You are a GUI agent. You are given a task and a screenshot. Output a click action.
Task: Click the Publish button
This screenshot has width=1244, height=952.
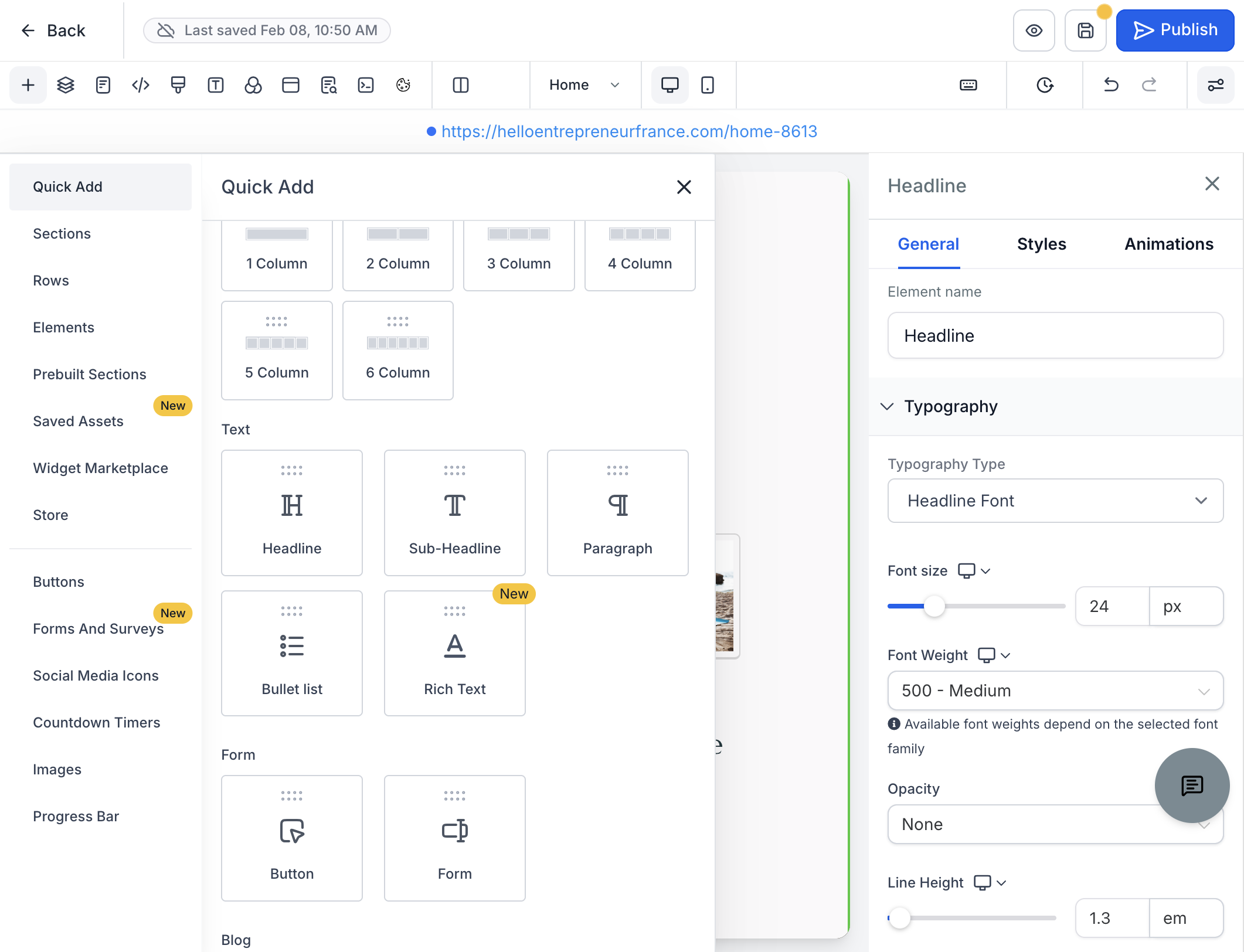tap(1175, 30)
